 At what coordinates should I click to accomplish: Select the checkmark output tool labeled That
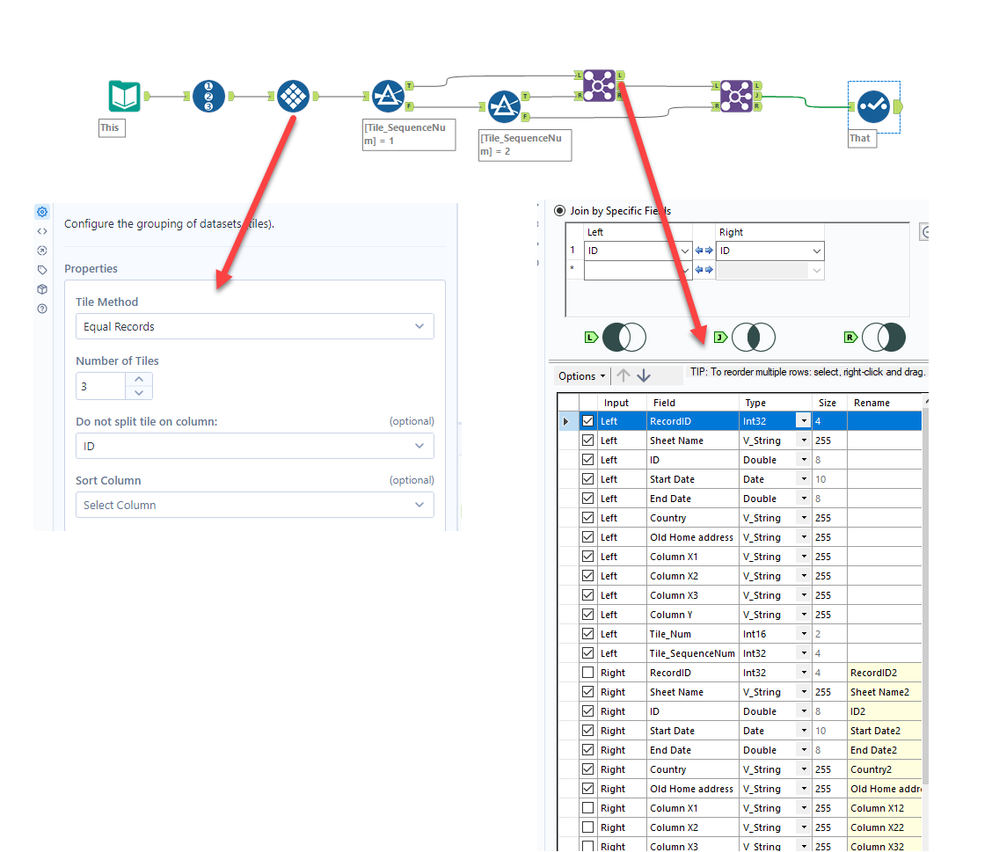873,106
